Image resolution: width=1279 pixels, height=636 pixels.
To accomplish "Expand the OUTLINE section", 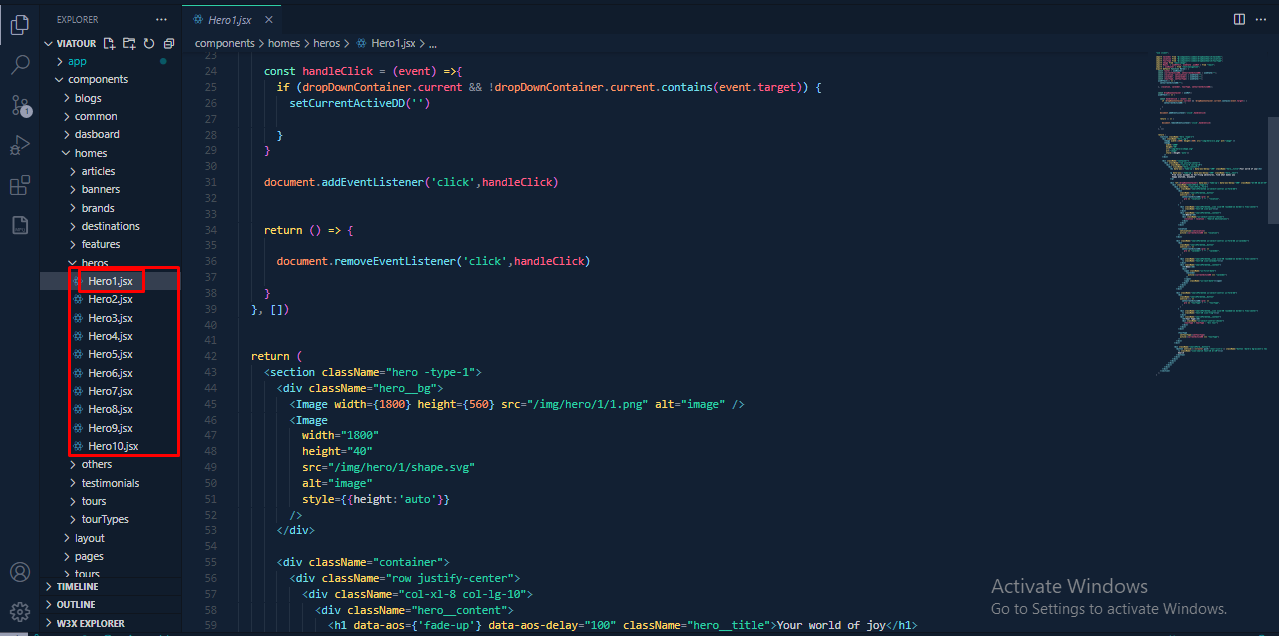I will click(76, 605).
